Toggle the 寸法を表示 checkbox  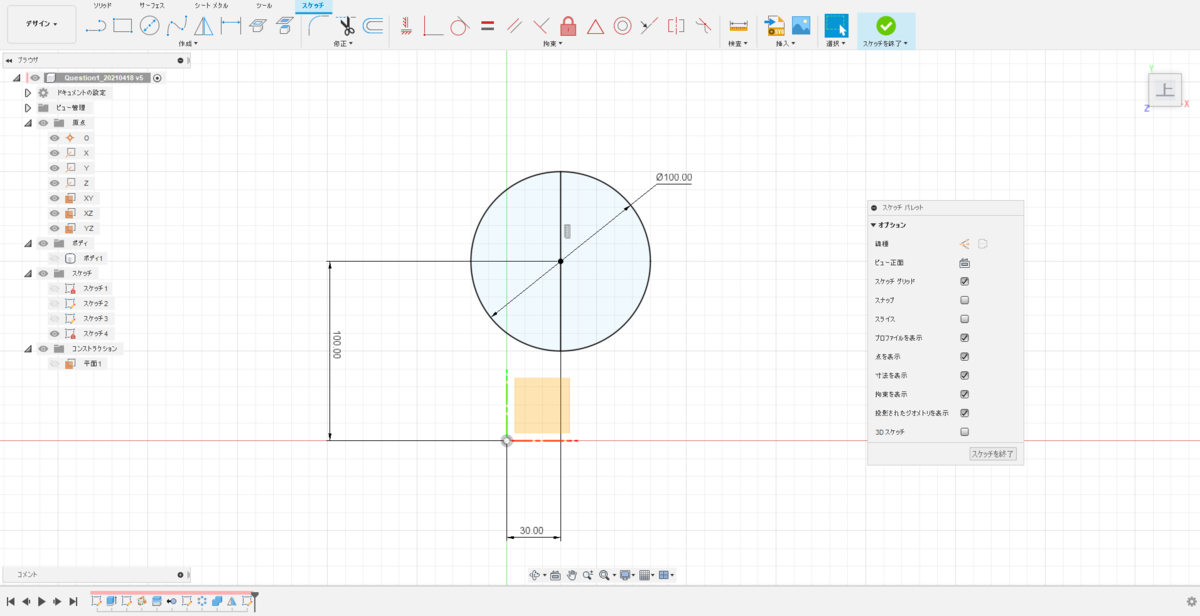[965, 375]
